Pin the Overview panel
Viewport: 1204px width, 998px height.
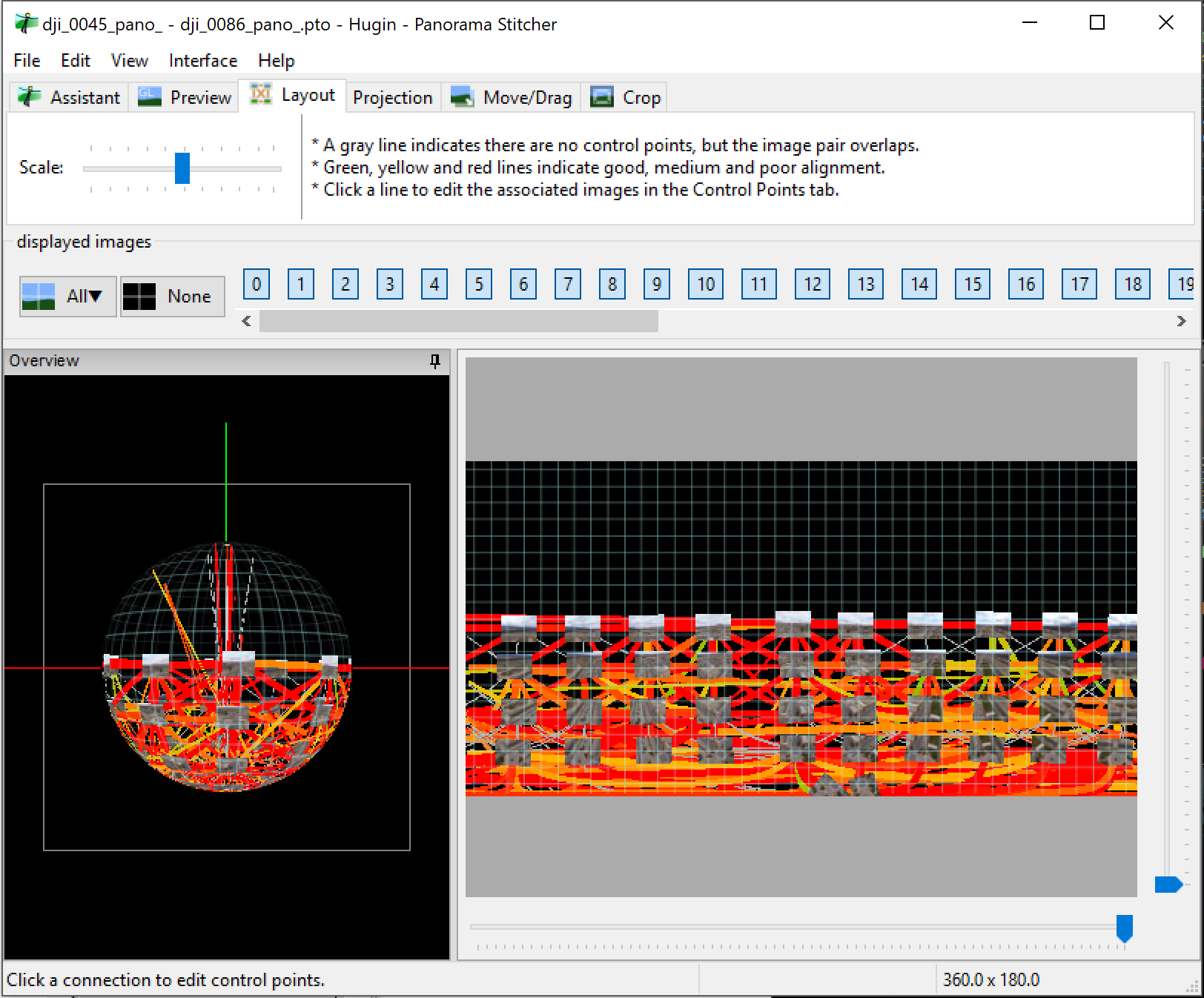pyautogui.click(x=434, y=361)
